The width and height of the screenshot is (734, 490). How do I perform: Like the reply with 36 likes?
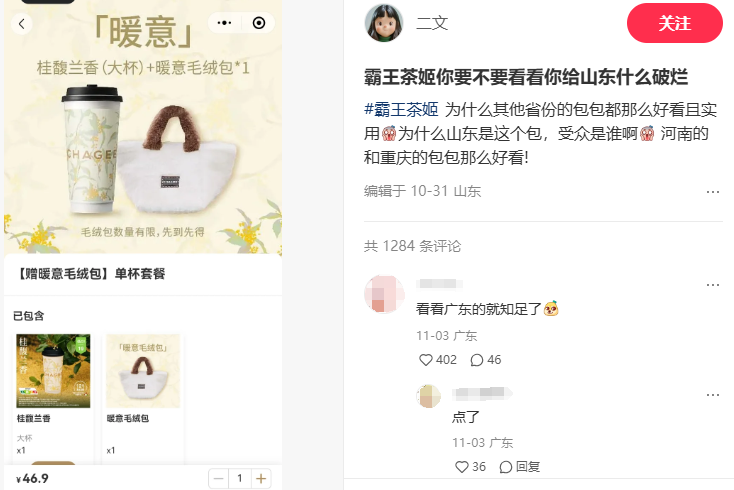[x=462, y=467]
